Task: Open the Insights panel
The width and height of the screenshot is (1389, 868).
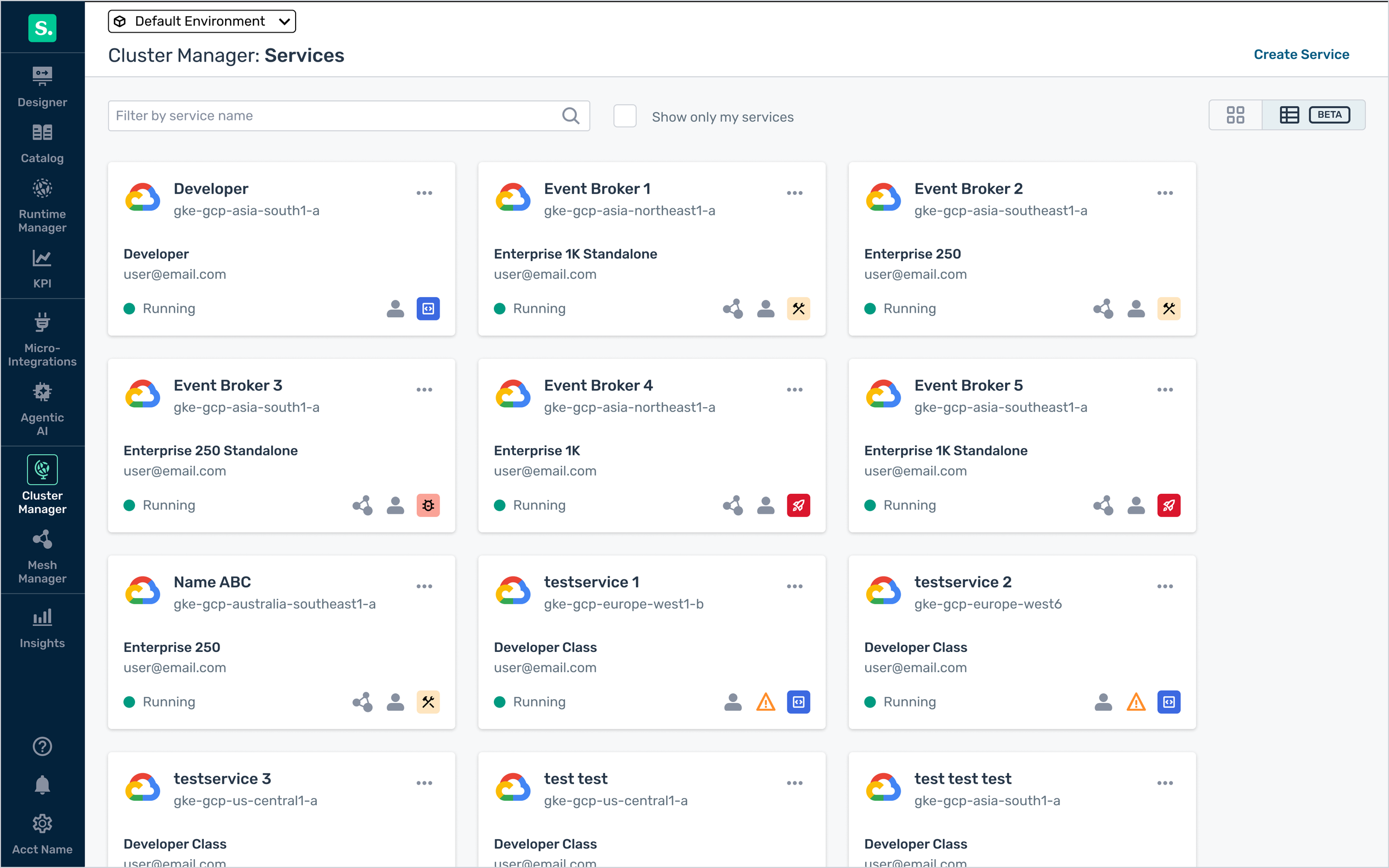Action: [x=42, y=628]
